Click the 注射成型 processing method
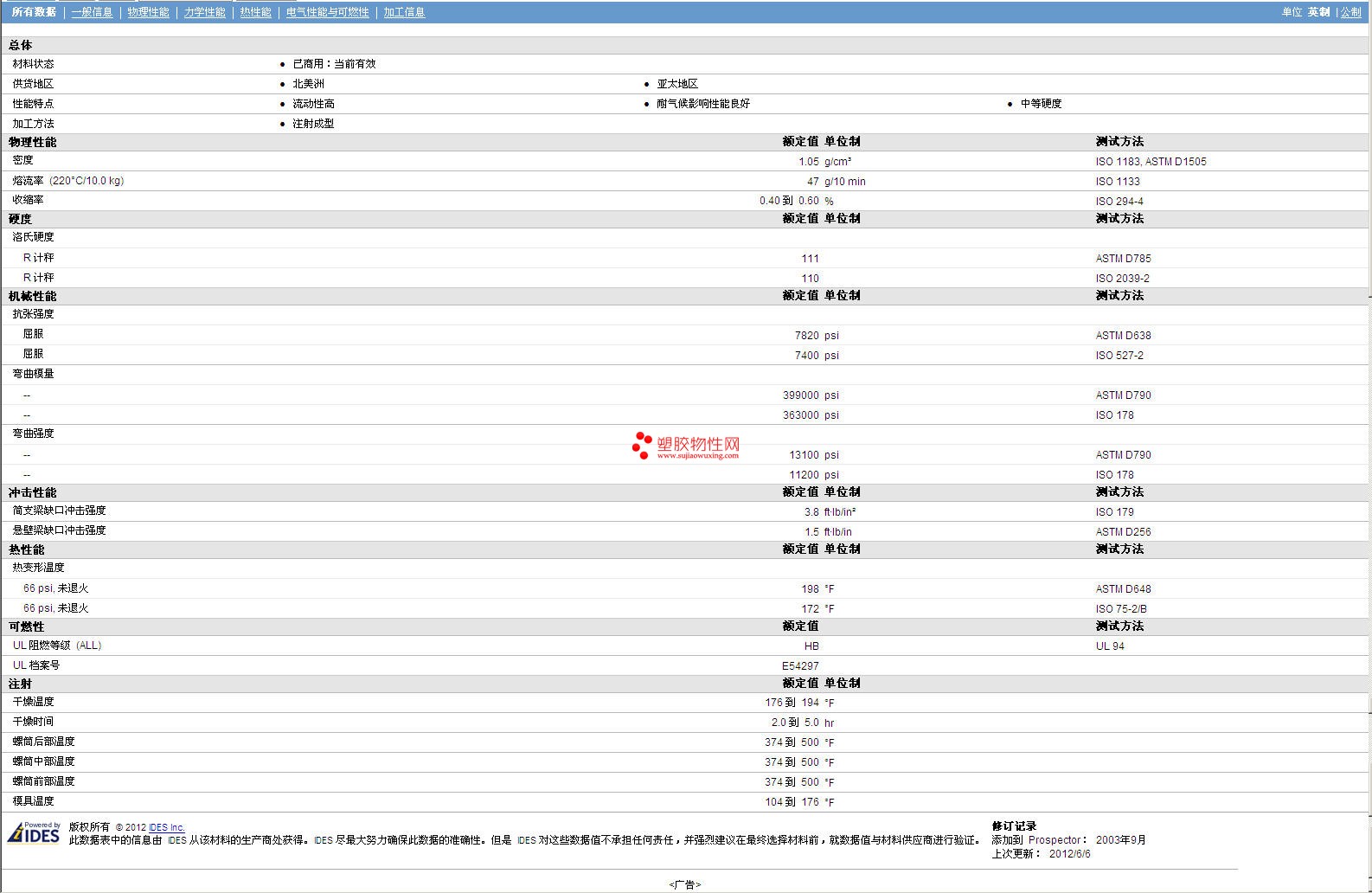1372x893 pixels. tap(313, 124)
